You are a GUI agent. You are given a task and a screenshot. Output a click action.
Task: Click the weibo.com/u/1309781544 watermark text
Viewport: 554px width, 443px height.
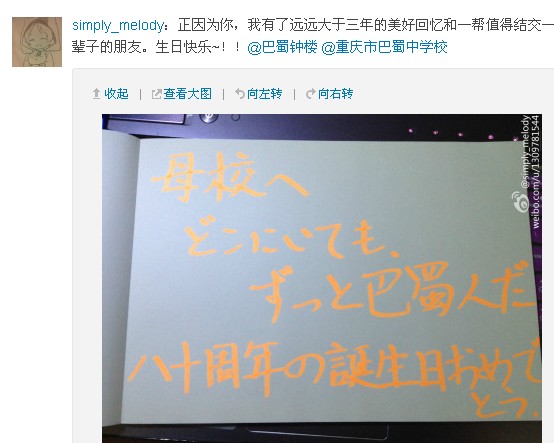coord(536,172)
